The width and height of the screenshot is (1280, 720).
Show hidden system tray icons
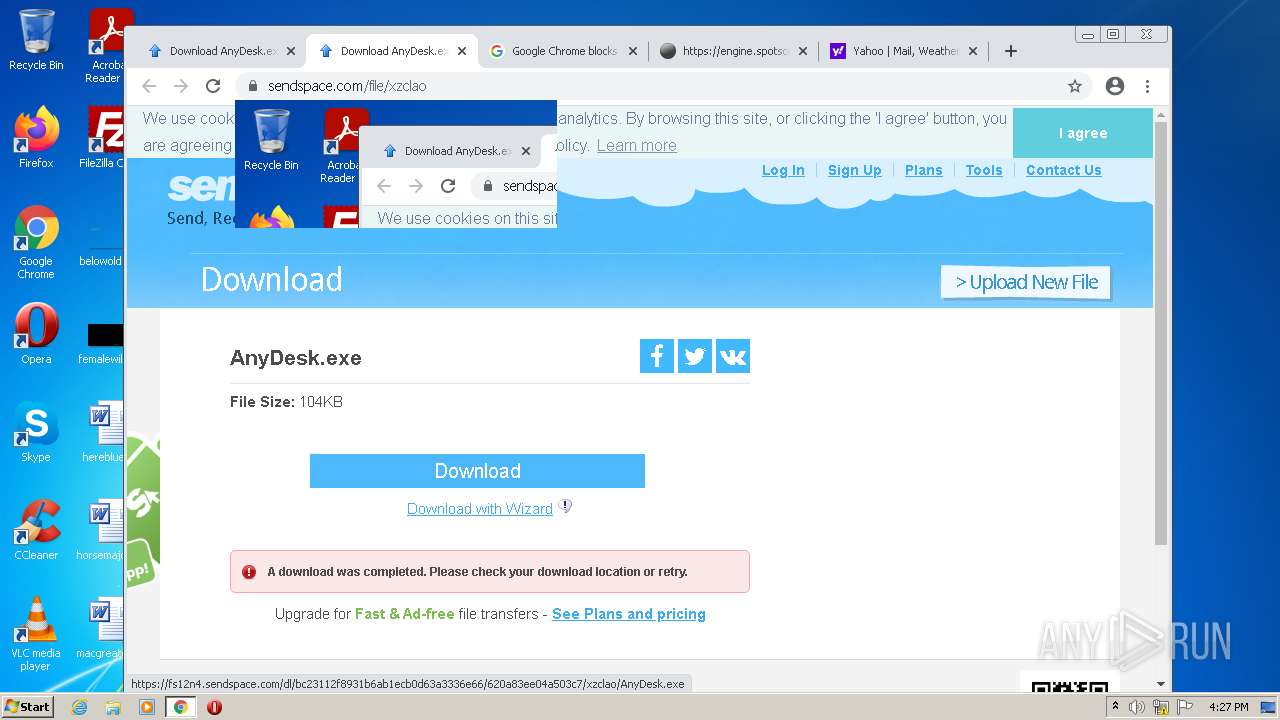[1115, 707]
